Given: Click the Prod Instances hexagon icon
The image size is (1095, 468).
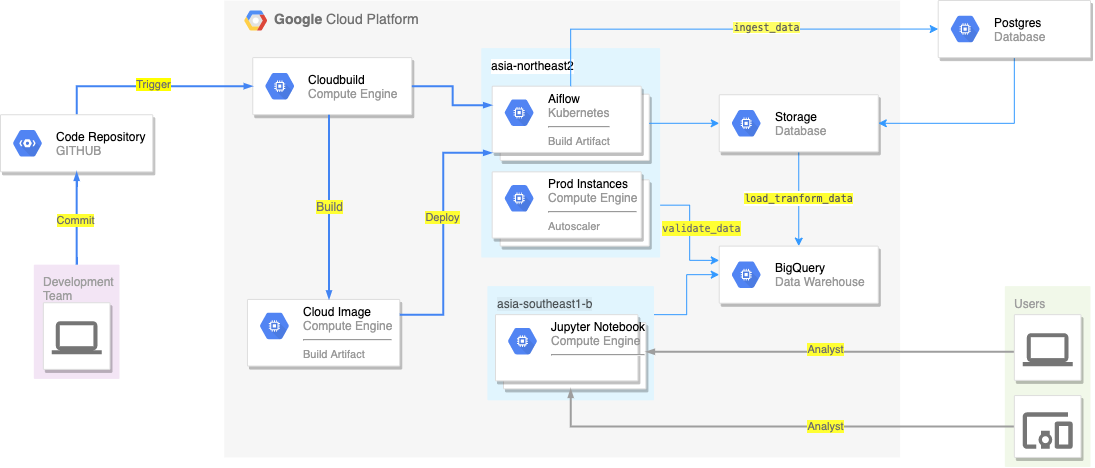Looking at the screenshot, I should 520,198.
